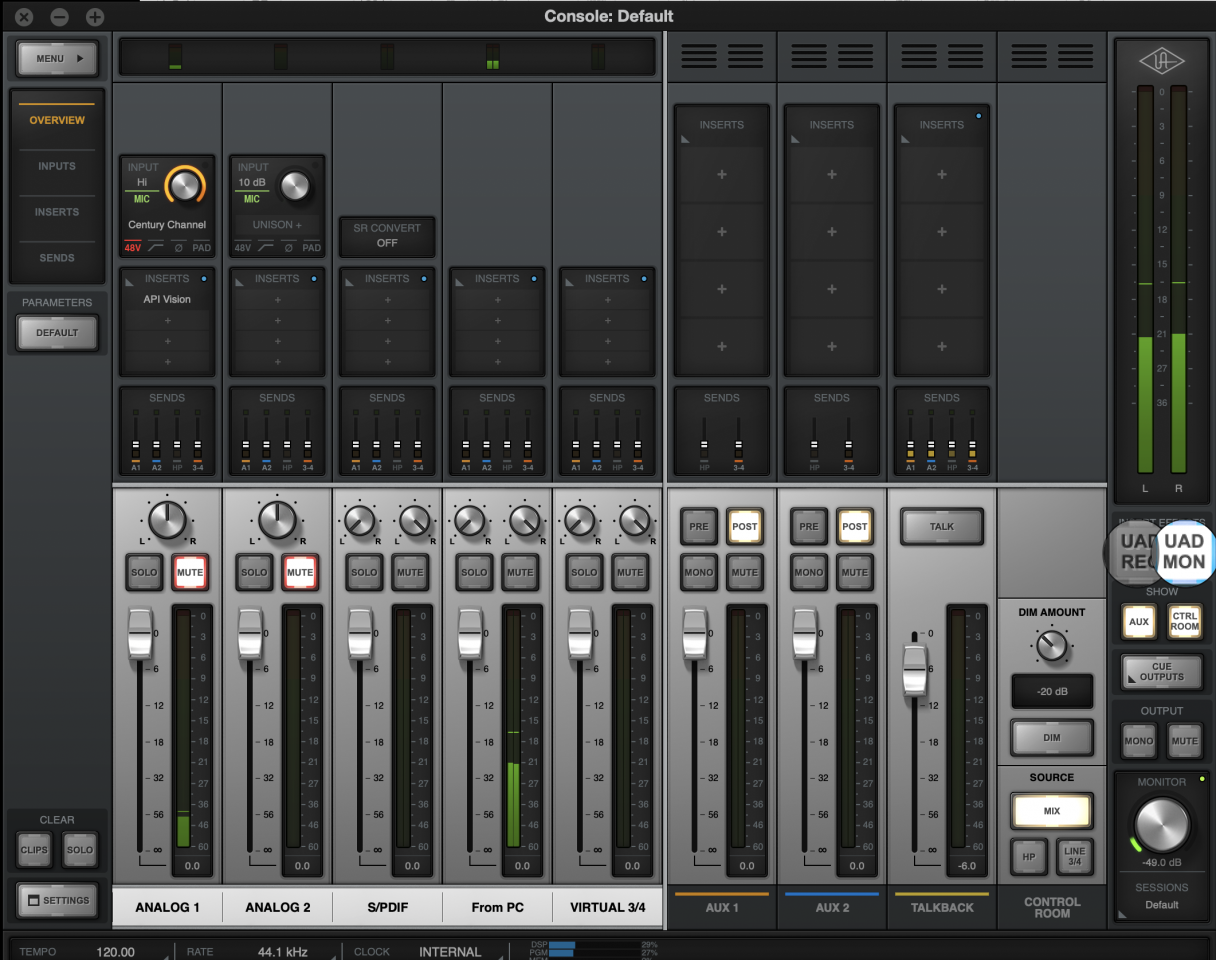This screenshot has height=960, width=1216.
Task: Enable PRE on AUX 2
Action: [x=809, y=526]
